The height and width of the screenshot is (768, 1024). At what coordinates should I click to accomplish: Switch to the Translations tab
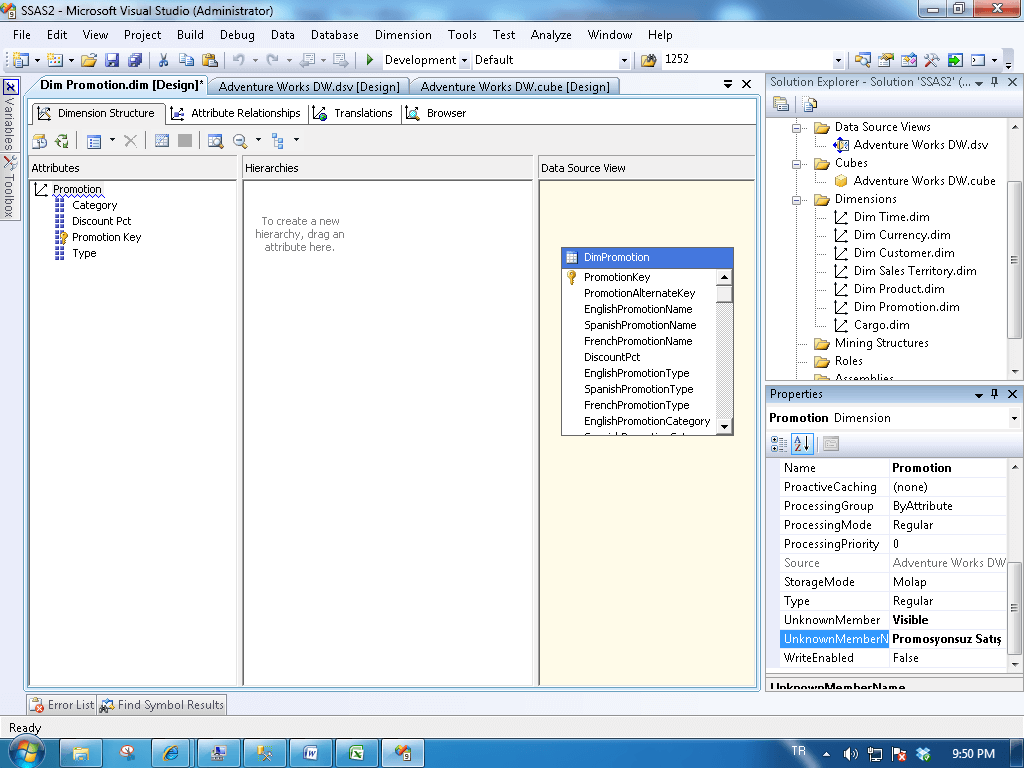pos(353,113)
